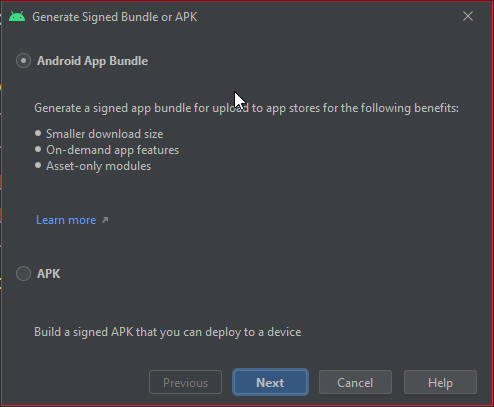Click the APK option label text

(49, 274)
